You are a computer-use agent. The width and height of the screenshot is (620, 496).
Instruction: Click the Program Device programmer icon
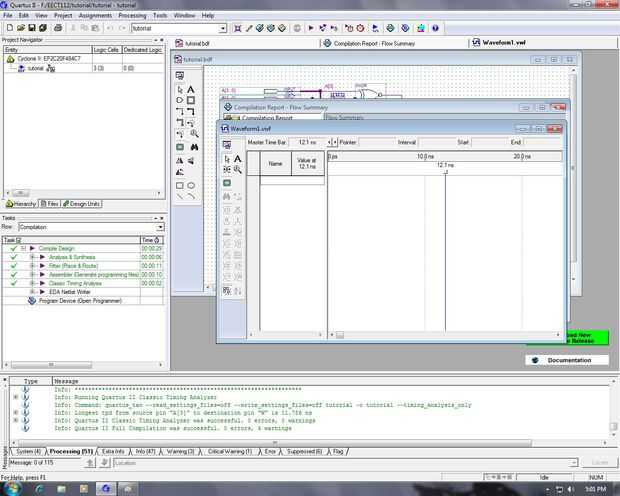pos(32,301)
